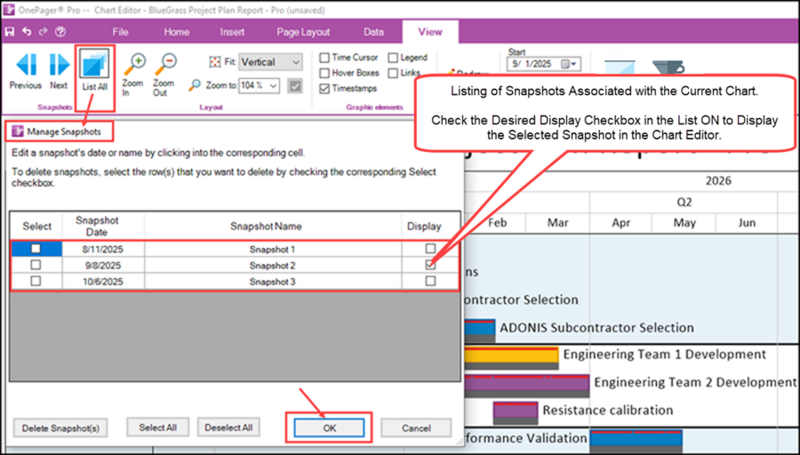Click the Resistance calibration label

(607, 410)
